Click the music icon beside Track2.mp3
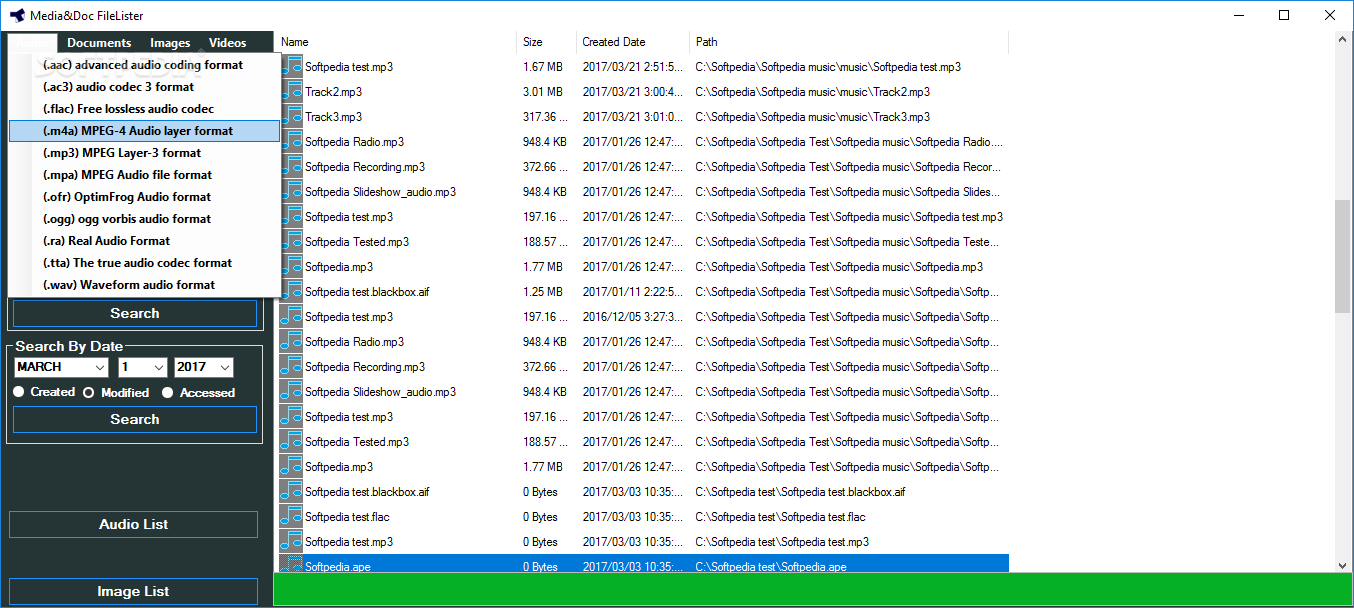The image size is (1354, 608). pos(291,91)
